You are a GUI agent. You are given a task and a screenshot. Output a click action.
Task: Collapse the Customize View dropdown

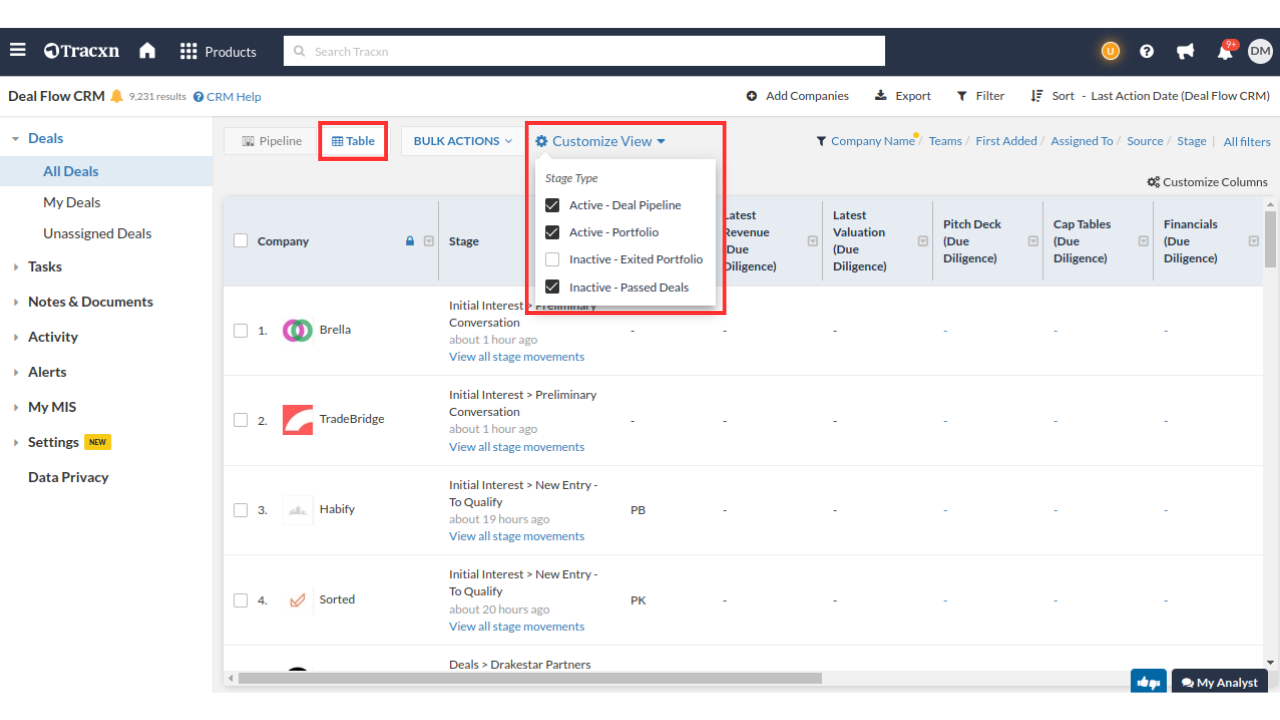(600, 141)
